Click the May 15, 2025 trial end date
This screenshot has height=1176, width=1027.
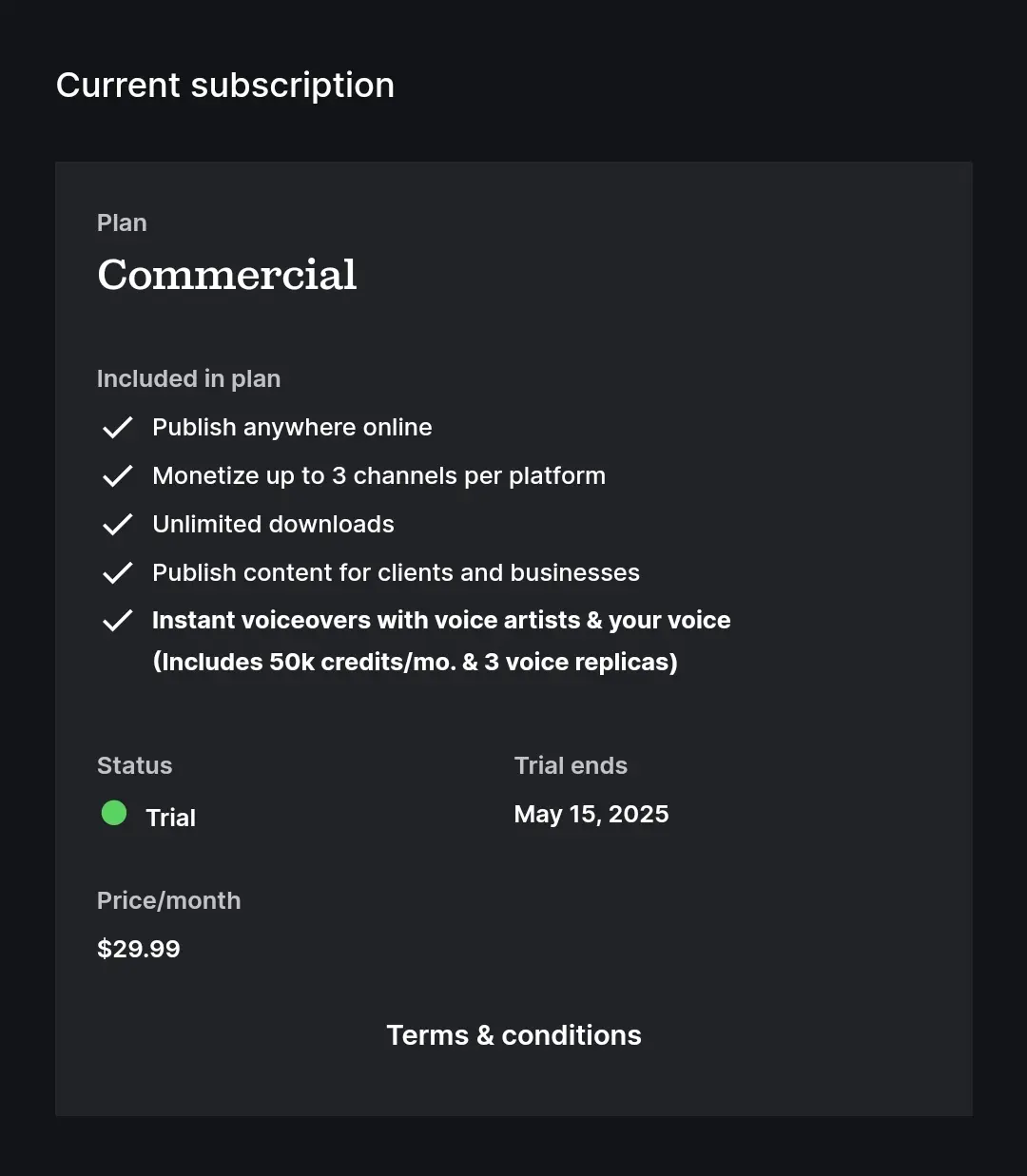coord(591,815)
